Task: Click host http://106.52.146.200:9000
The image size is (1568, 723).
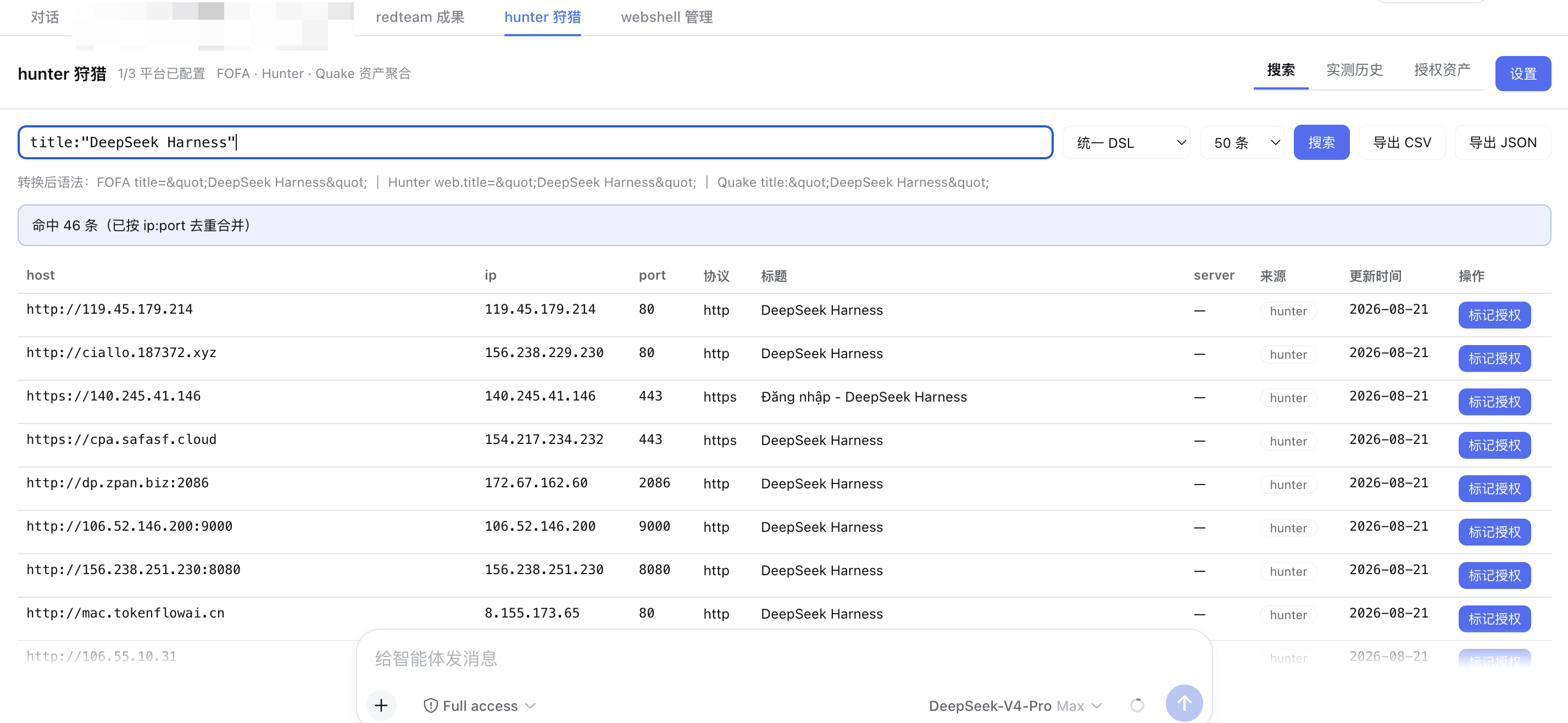Action: pos(129,526)
